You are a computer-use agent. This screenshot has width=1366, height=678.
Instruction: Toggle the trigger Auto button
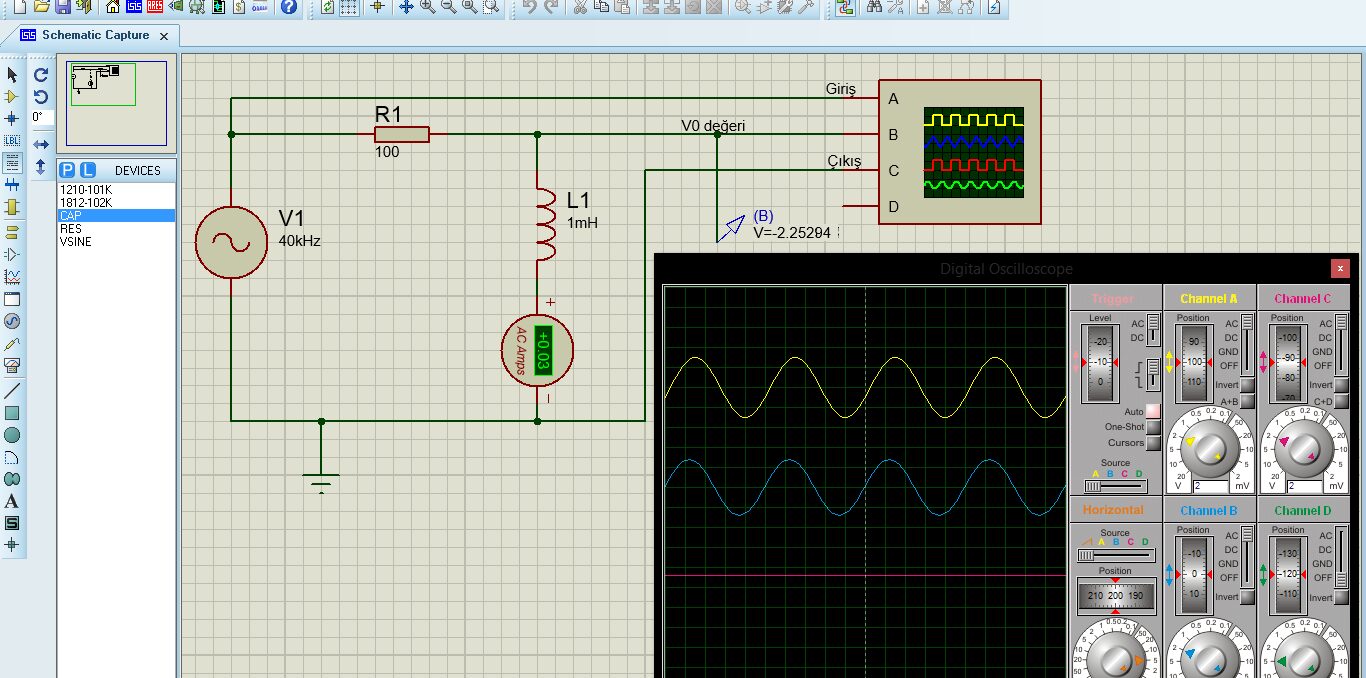click(x=1153, y=410)
